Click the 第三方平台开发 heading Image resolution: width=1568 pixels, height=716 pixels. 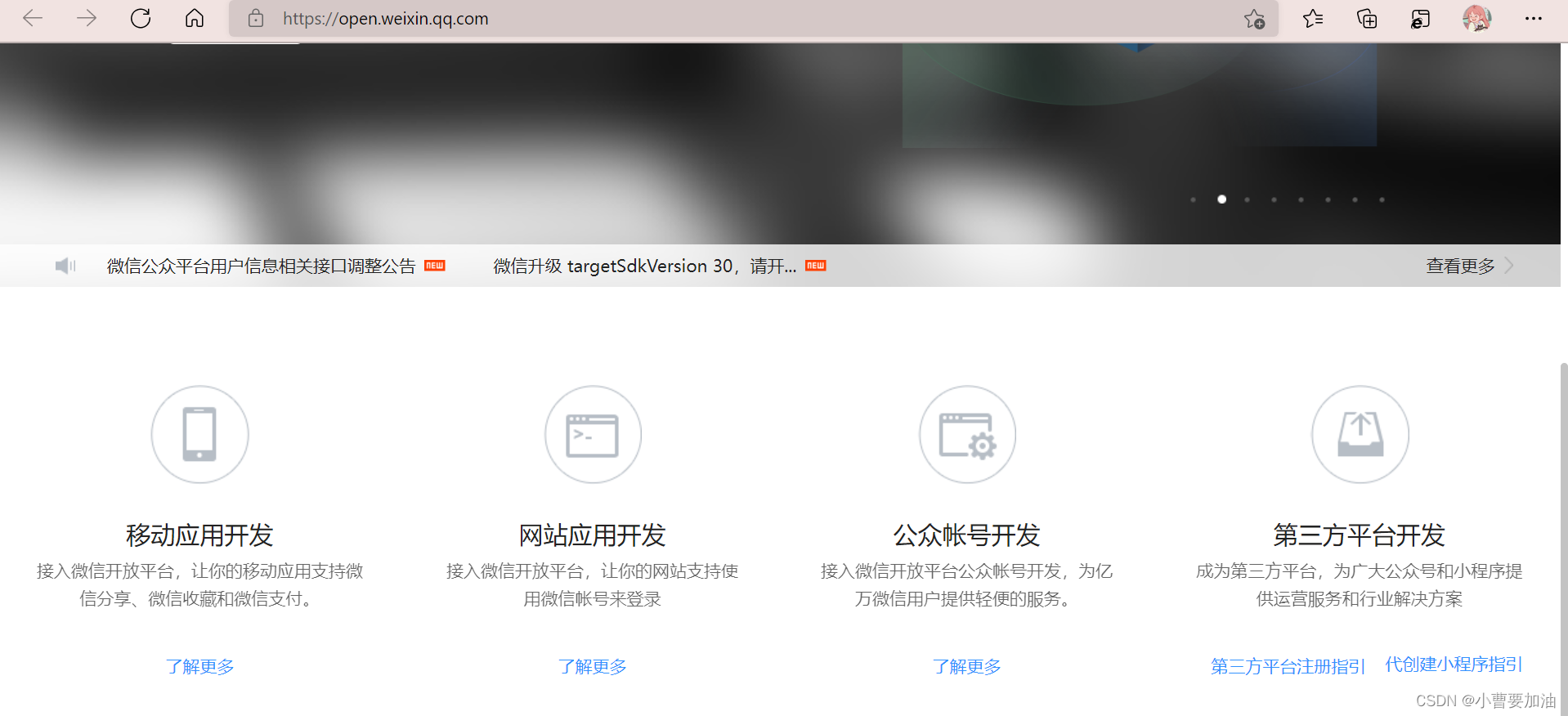pyautogui.click(x=1360, y=535)
